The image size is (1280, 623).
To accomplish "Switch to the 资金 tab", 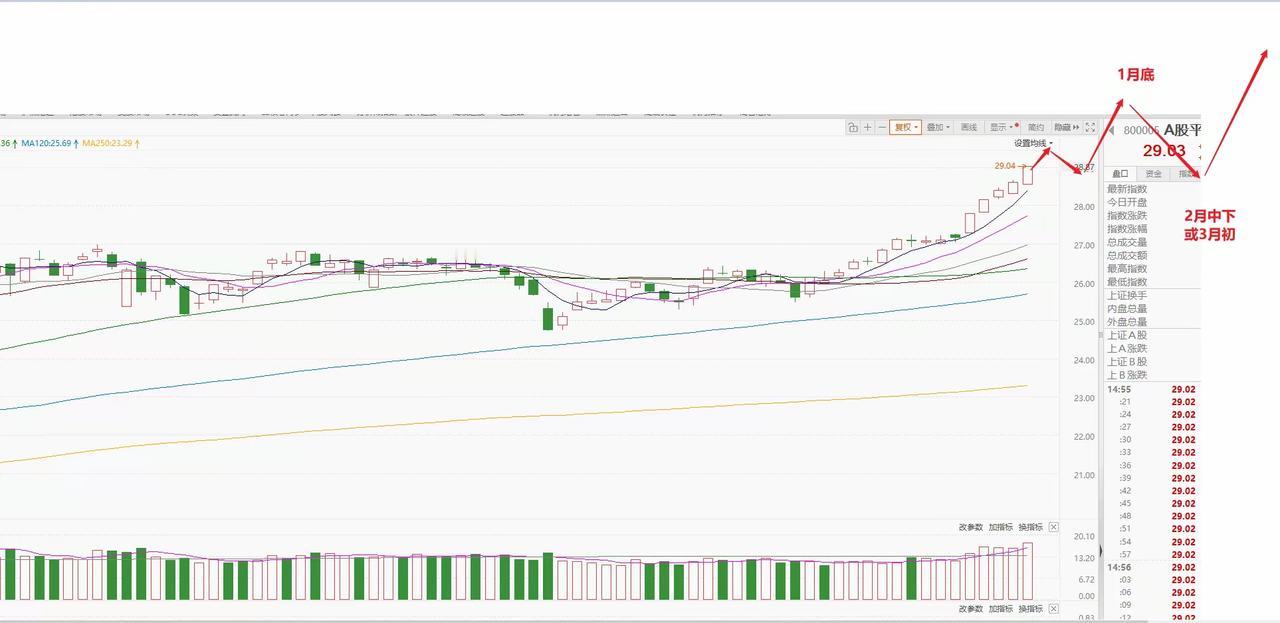I will click(x=1154, y=174).
